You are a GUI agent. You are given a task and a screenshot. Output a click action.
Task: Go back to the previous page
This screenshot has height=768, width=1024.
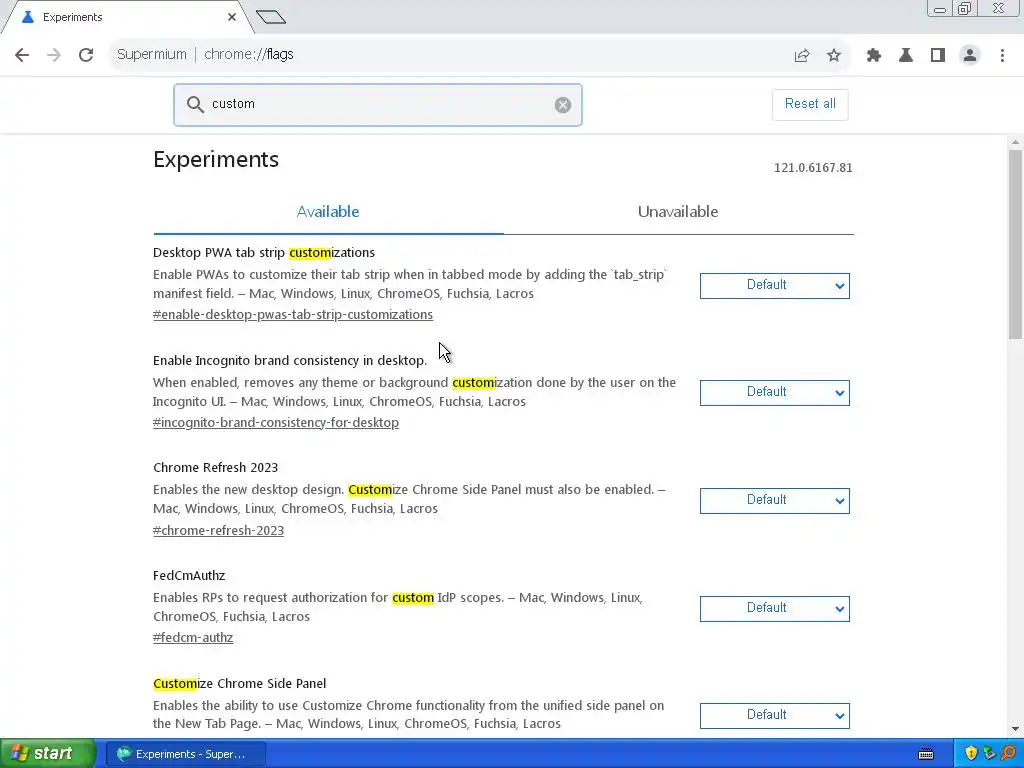(22, 55)
